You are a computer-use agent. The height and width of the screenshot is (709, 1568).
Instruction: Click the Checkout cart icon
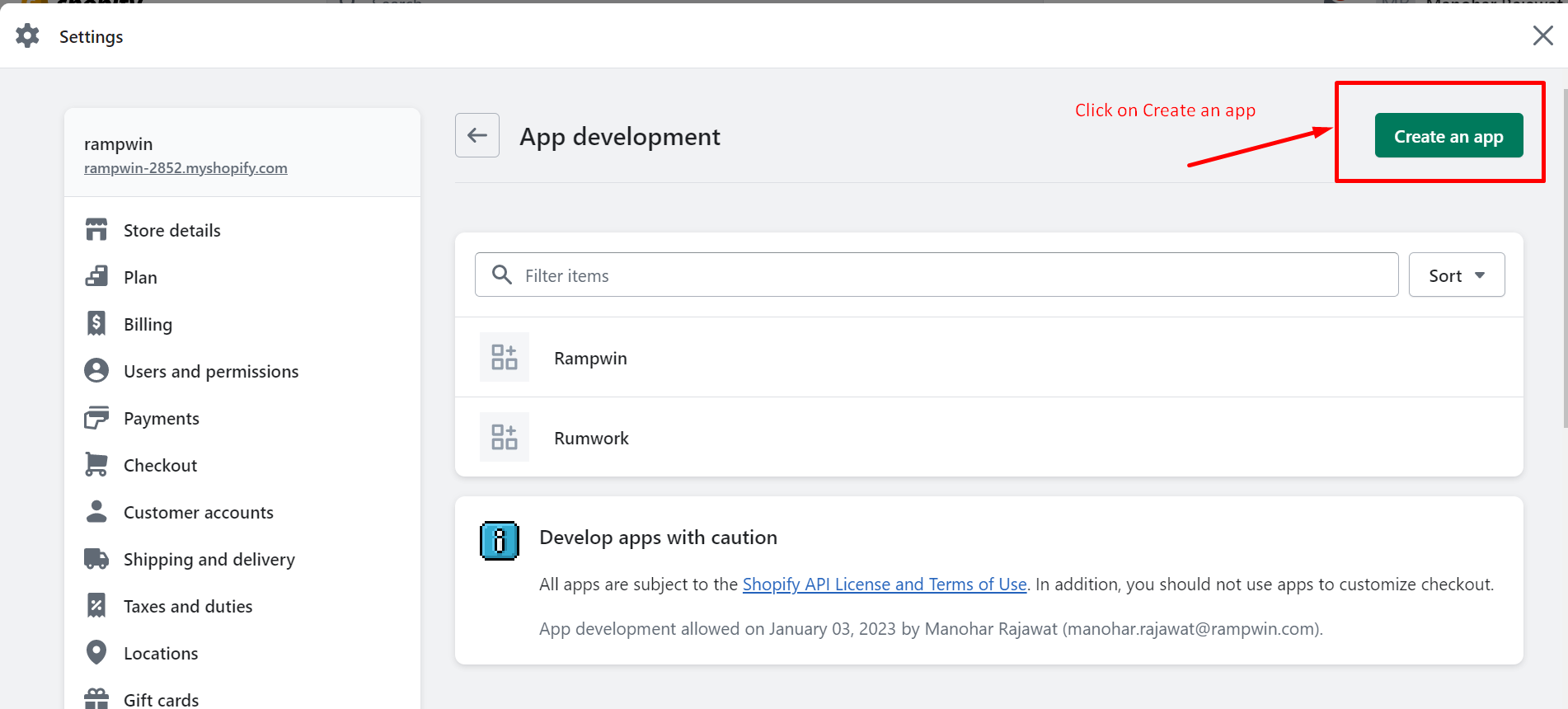[x=96, y=465]
